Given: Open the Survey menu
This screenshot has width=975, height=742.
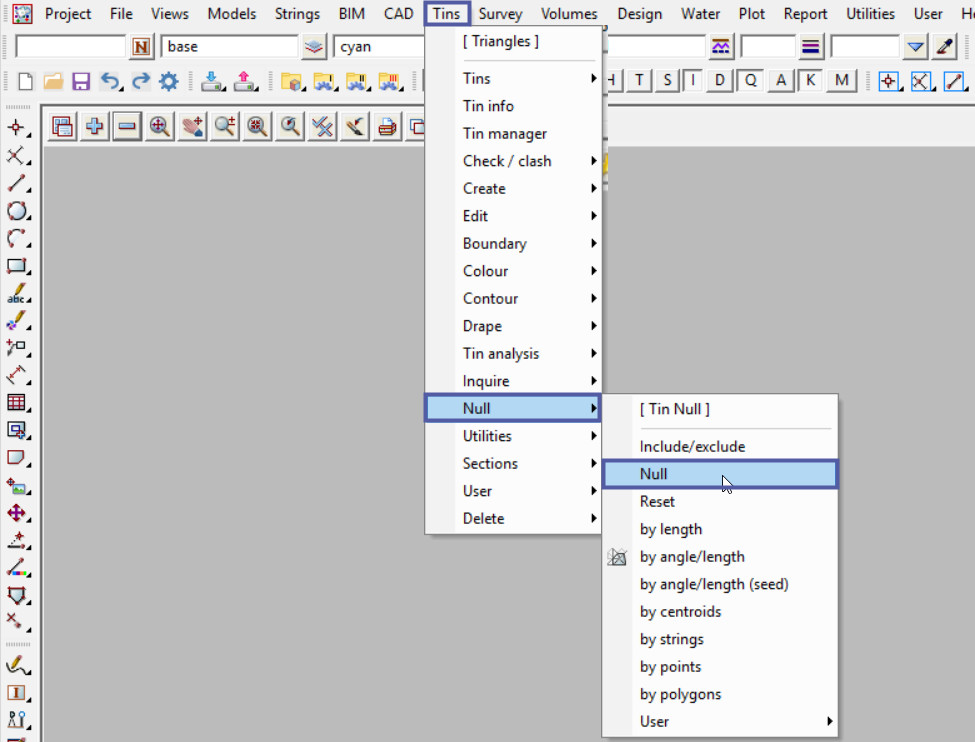Looking at the screenshot, I should [500, 14].
